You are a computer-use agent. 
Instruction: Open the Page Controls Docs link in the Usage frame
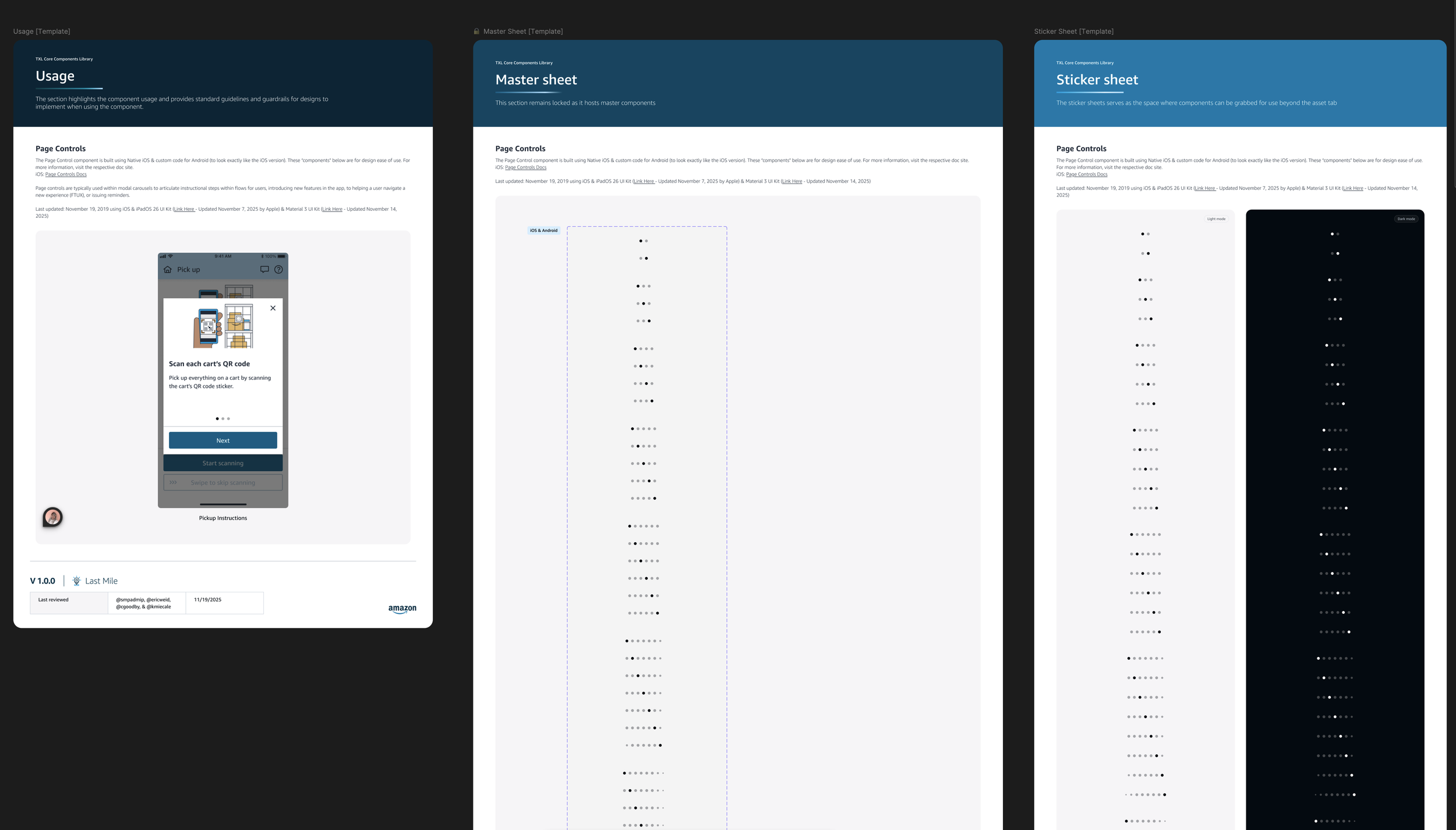[66, 174]
